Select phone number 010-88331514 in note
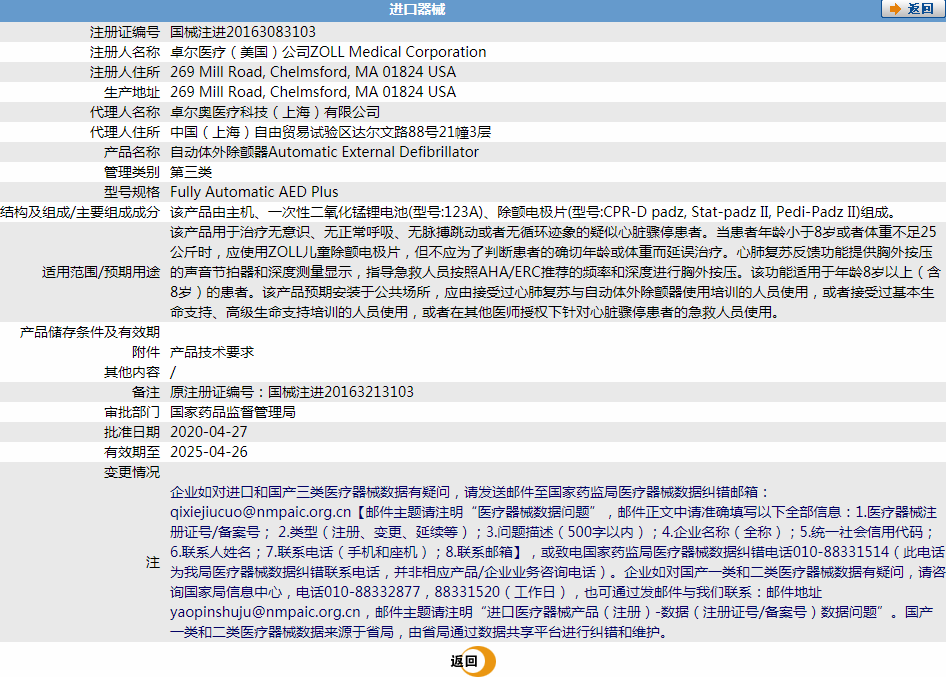Image resolution: width=946 pixels, height=677 pixels. pyautogui.click(x=841, y=551)
